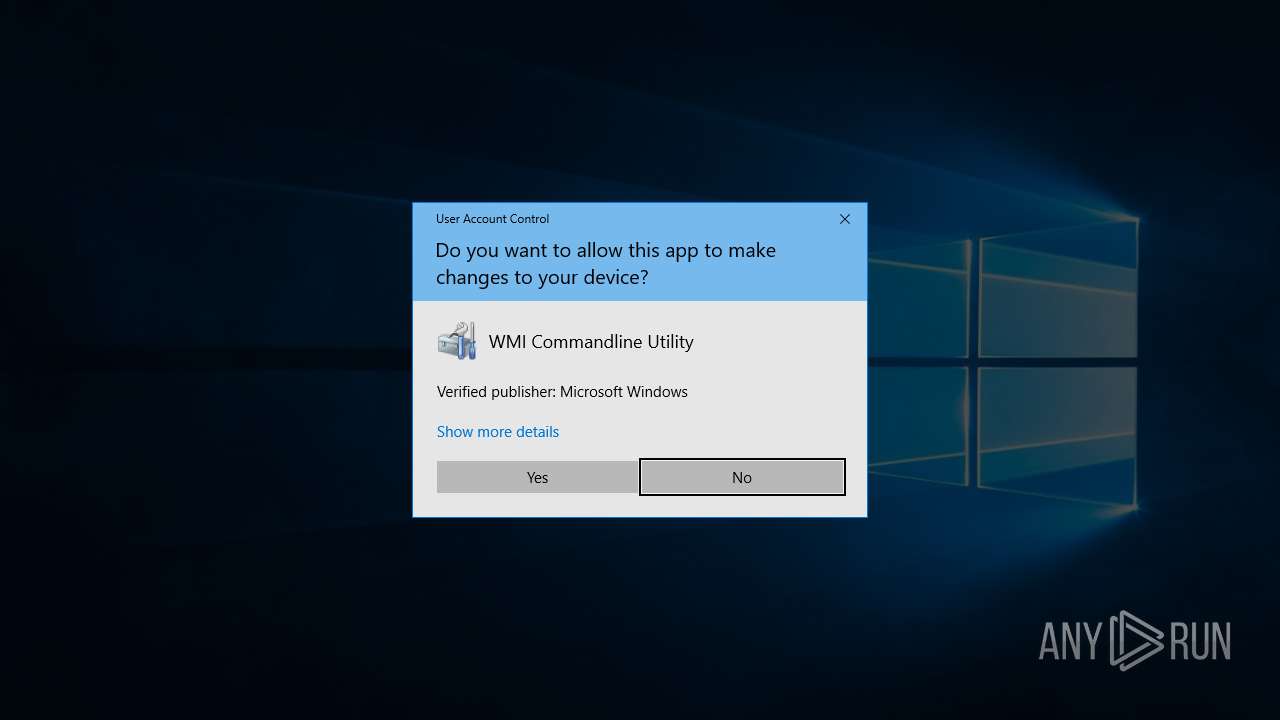The width and height of the screenshot is (1280, 720).
Task: Click Yes to allow the app
Action: pyautogui.click(x=537, y=477)
